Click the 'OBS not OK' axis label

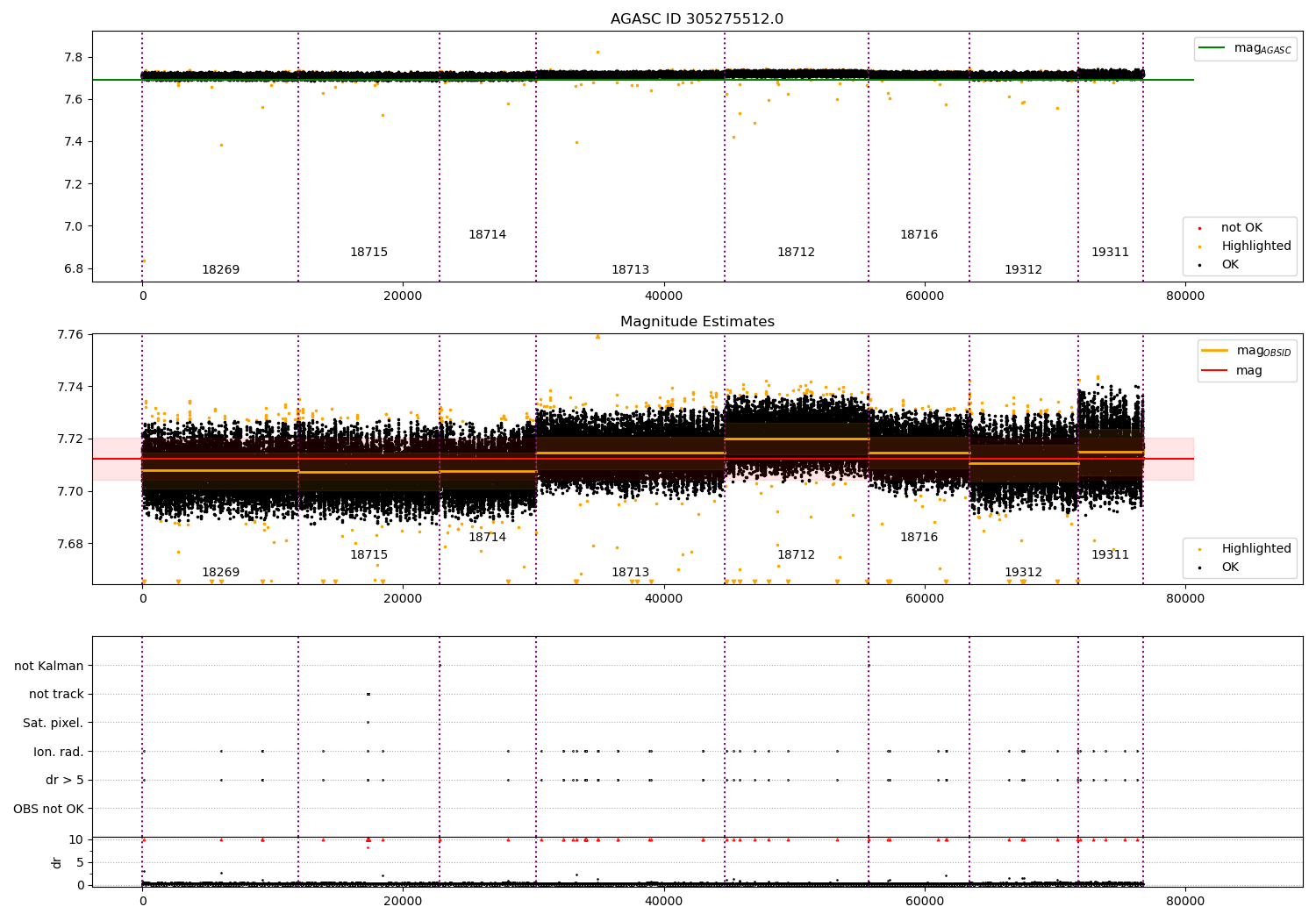point(48,810)
